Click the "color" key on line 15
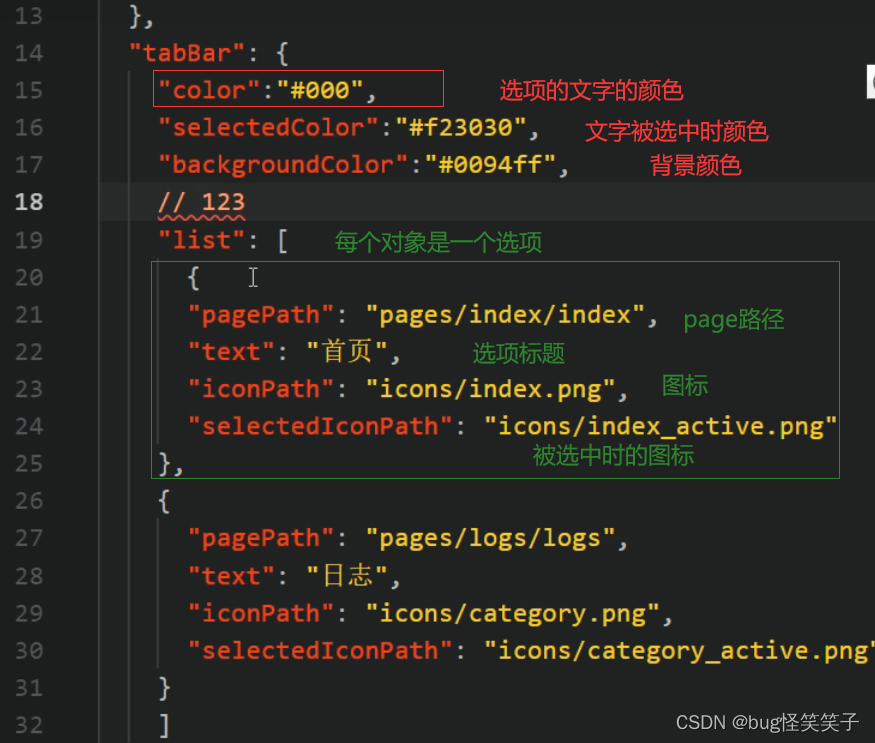This screenshot has width=875, height=743. pyautogui.click(x=209, y=90)
